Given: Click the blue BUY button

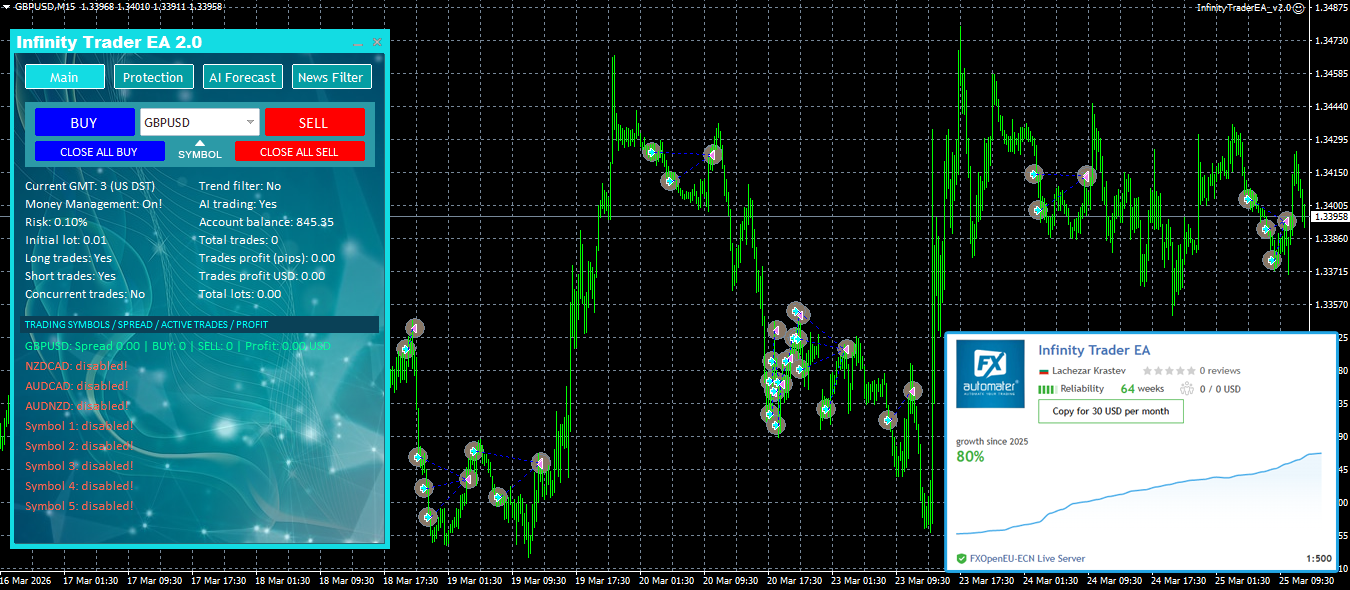Looking at the screenshot, I should [x=84, y=122].
